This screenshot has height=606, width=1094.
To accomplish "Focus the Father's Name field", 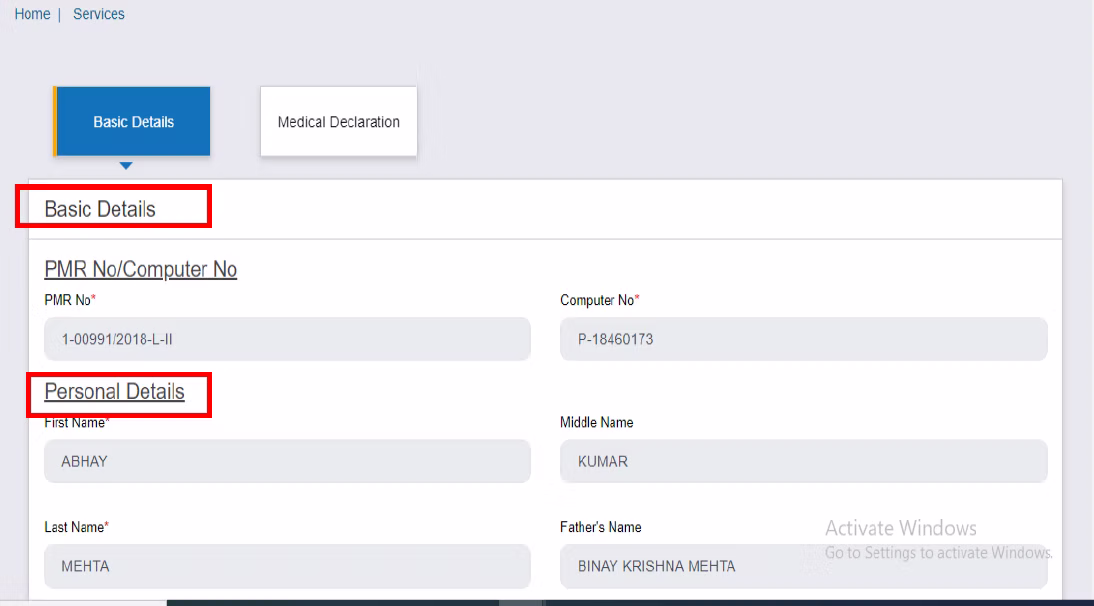I will pyautogui.click(x=804, y=566).
